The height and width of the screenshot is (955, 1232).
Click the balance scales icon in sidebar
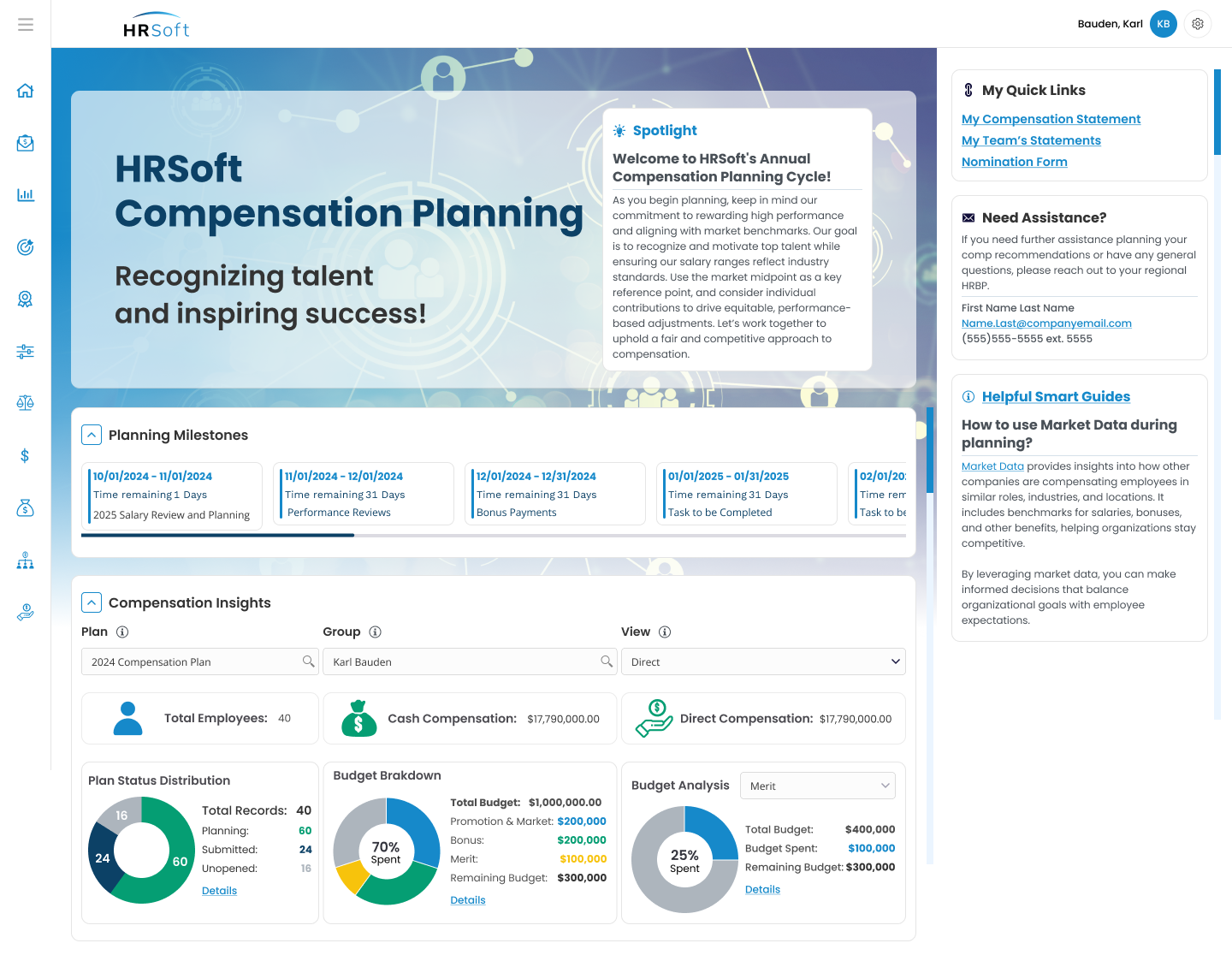tap(25, 402)
